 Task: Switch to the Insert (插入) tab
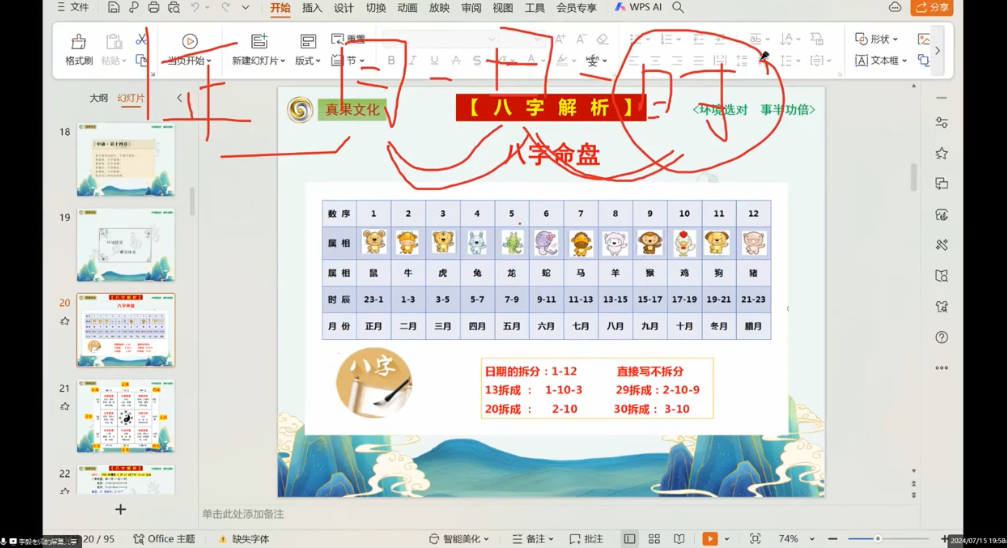coord(312,8)
